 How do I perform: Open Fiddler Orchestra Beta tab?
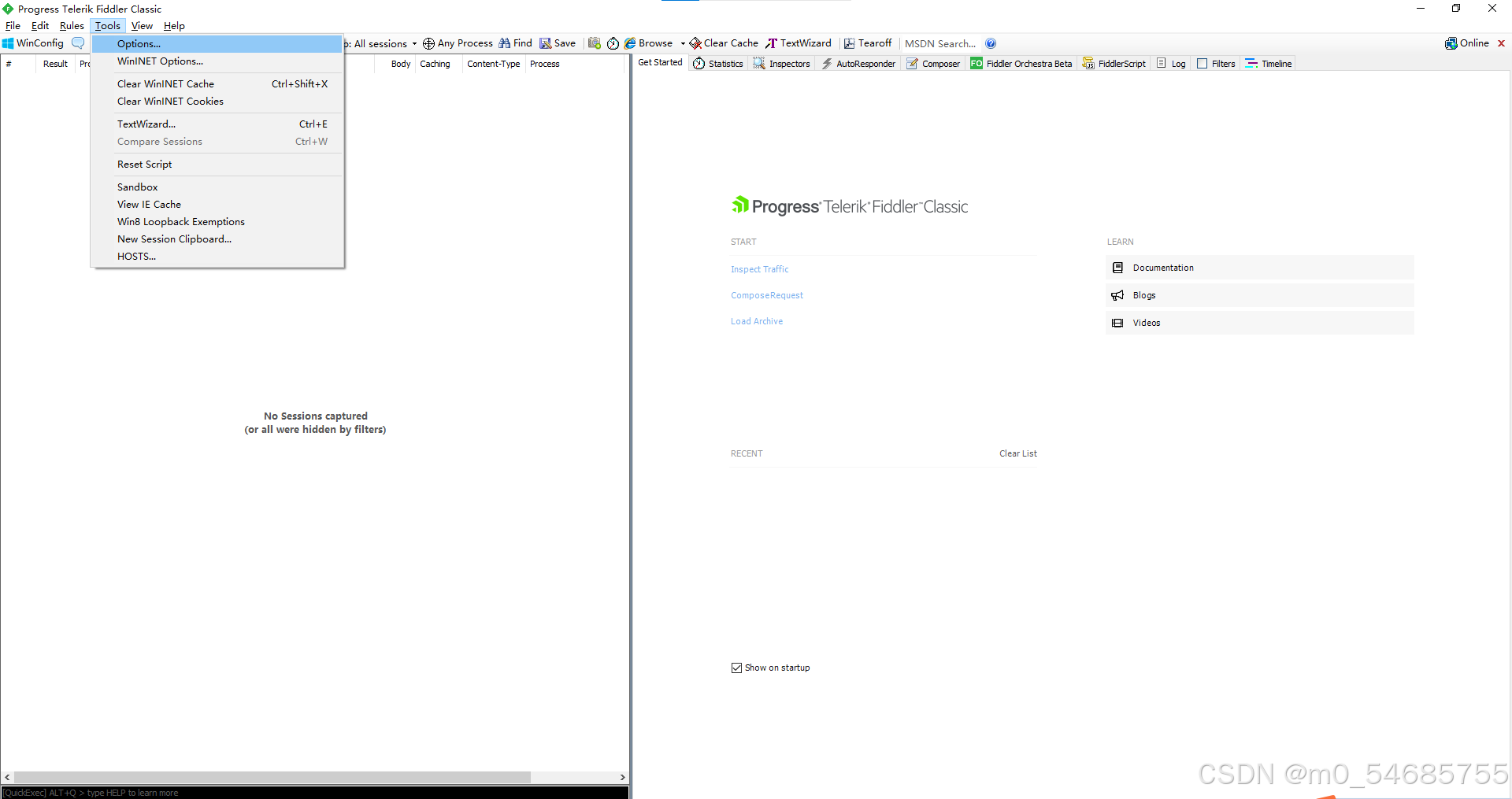(x=1021, y=64)
